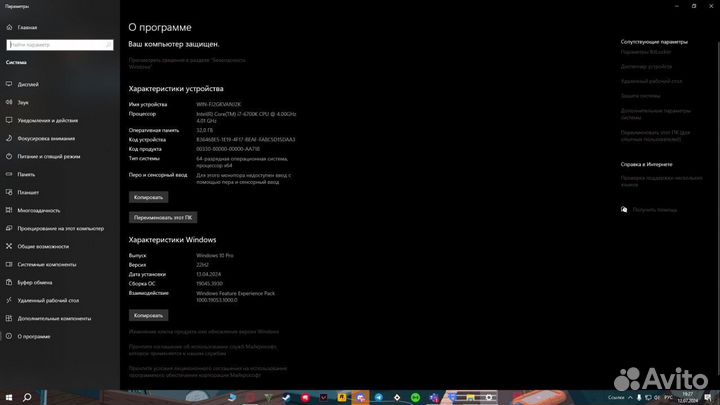Open Уведомления и действия settings
Screen dimensions: 720x405
click(47, 120)
